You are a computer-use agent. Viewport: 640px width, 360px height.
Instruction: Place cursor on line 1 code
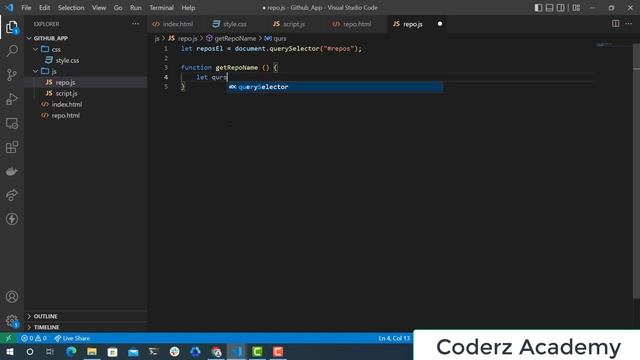click(271, 49)
